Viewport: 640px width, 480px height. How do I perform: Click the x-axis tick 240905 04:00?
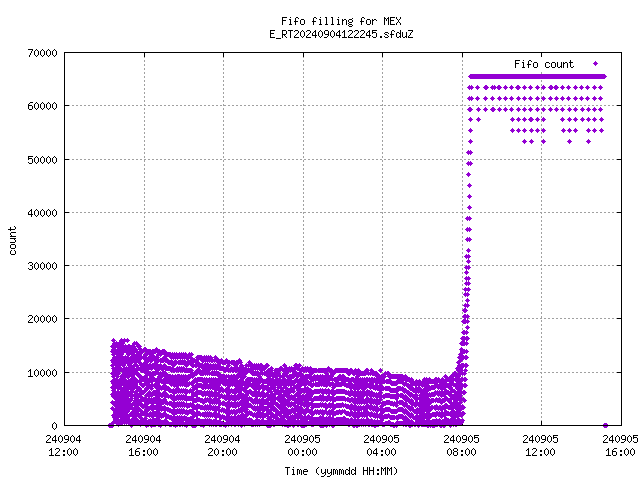point(382,446)
